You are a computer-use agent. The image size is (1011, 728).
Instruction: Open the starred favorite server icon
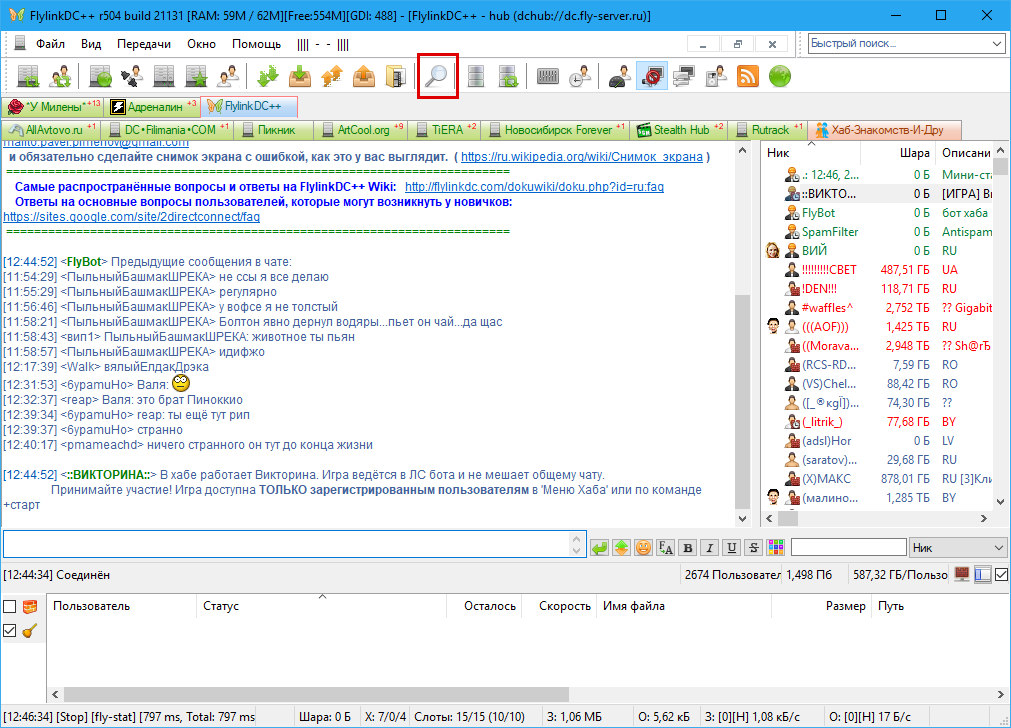point(196,76)
